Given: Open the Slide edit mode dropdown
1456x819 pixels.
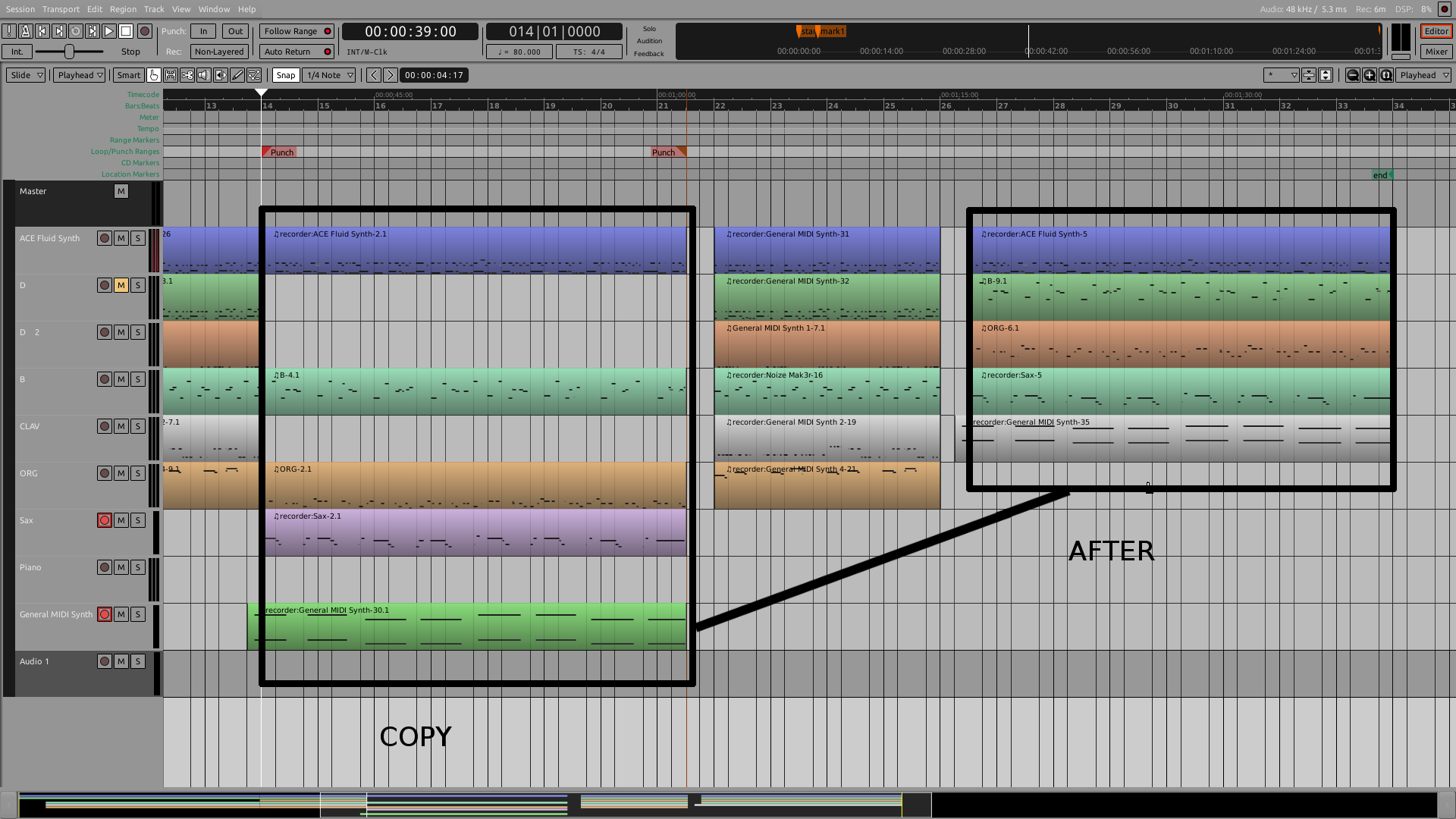Looking at the screenshot, I should [x=27, y=75].
